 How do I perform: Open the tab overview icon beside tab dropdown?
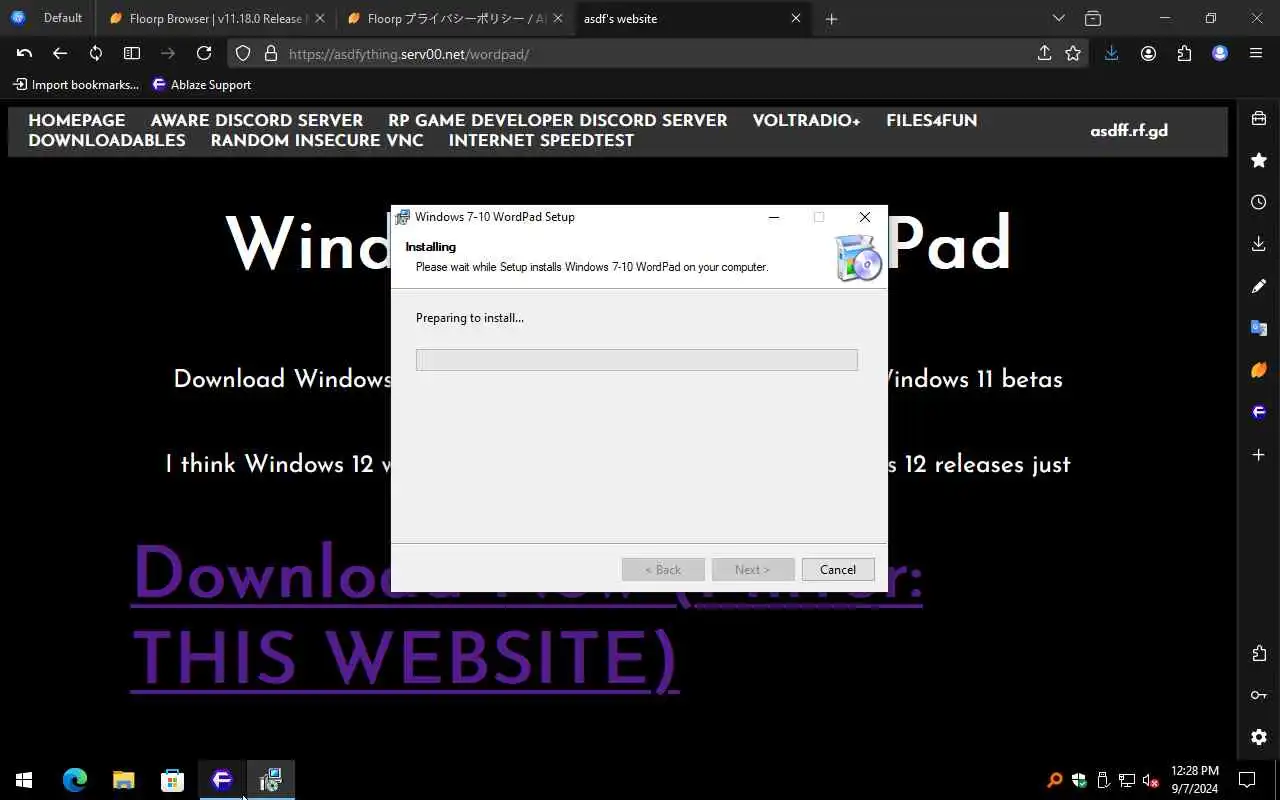[x=1093, y=18]
